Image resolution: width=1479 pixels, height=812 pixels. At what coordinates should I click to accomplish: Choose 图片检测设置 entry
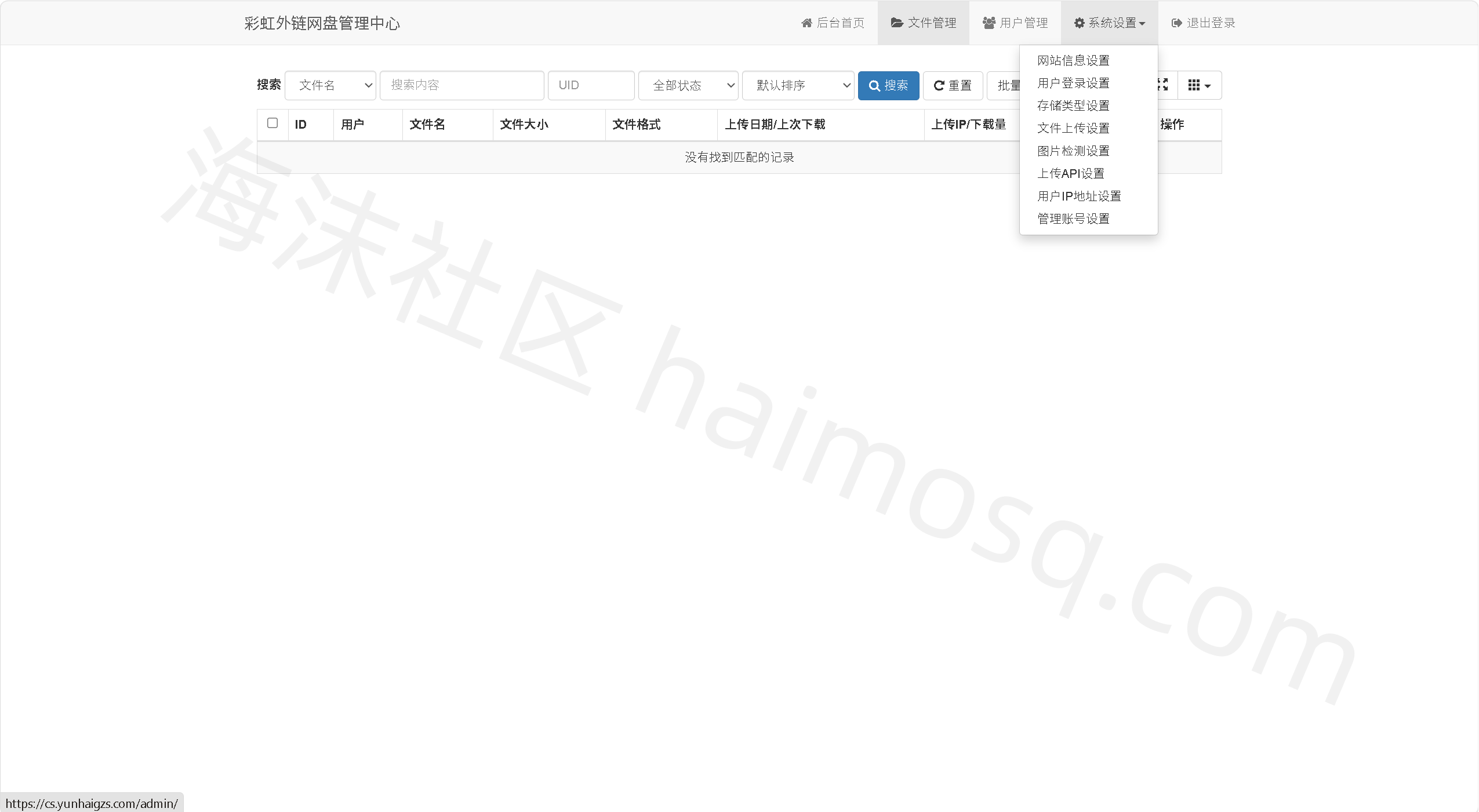point(1088,151)
